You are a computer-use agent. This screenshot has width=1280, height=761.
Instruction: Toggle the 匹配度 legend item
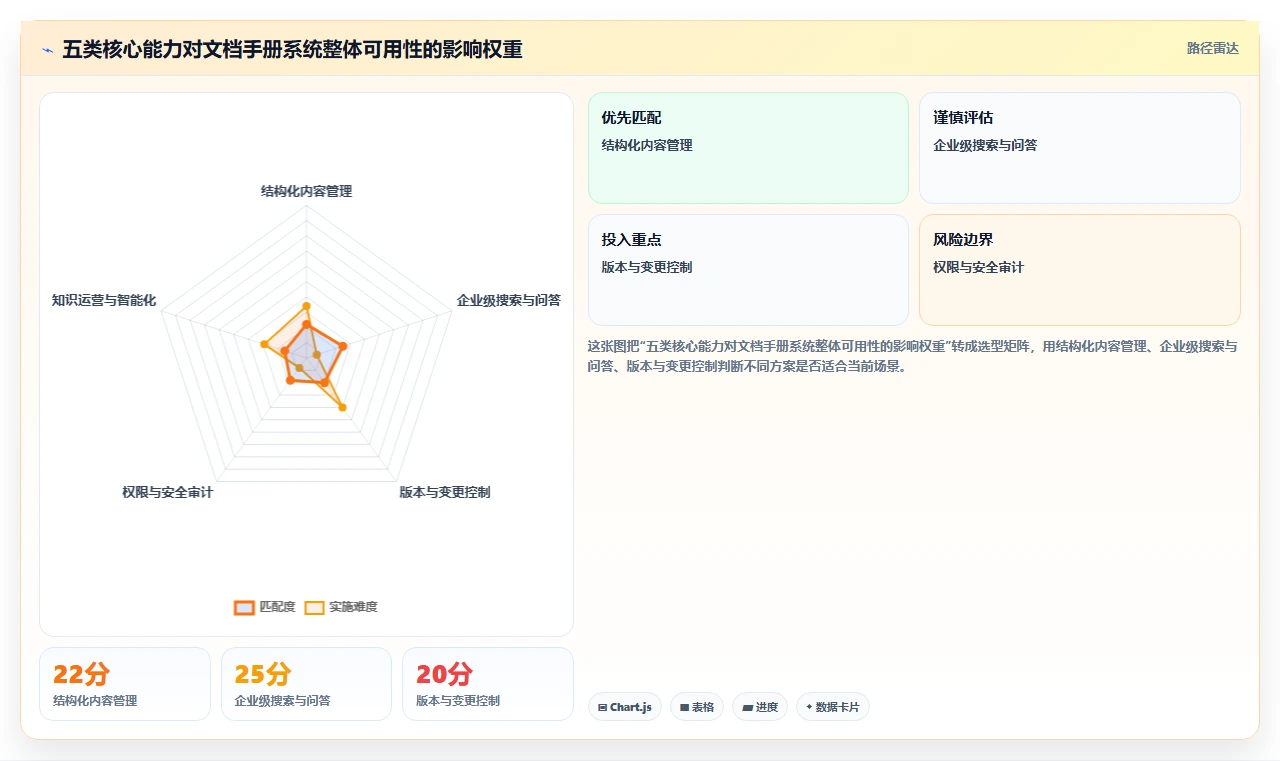pyautogui.click(x=265, y=607)
